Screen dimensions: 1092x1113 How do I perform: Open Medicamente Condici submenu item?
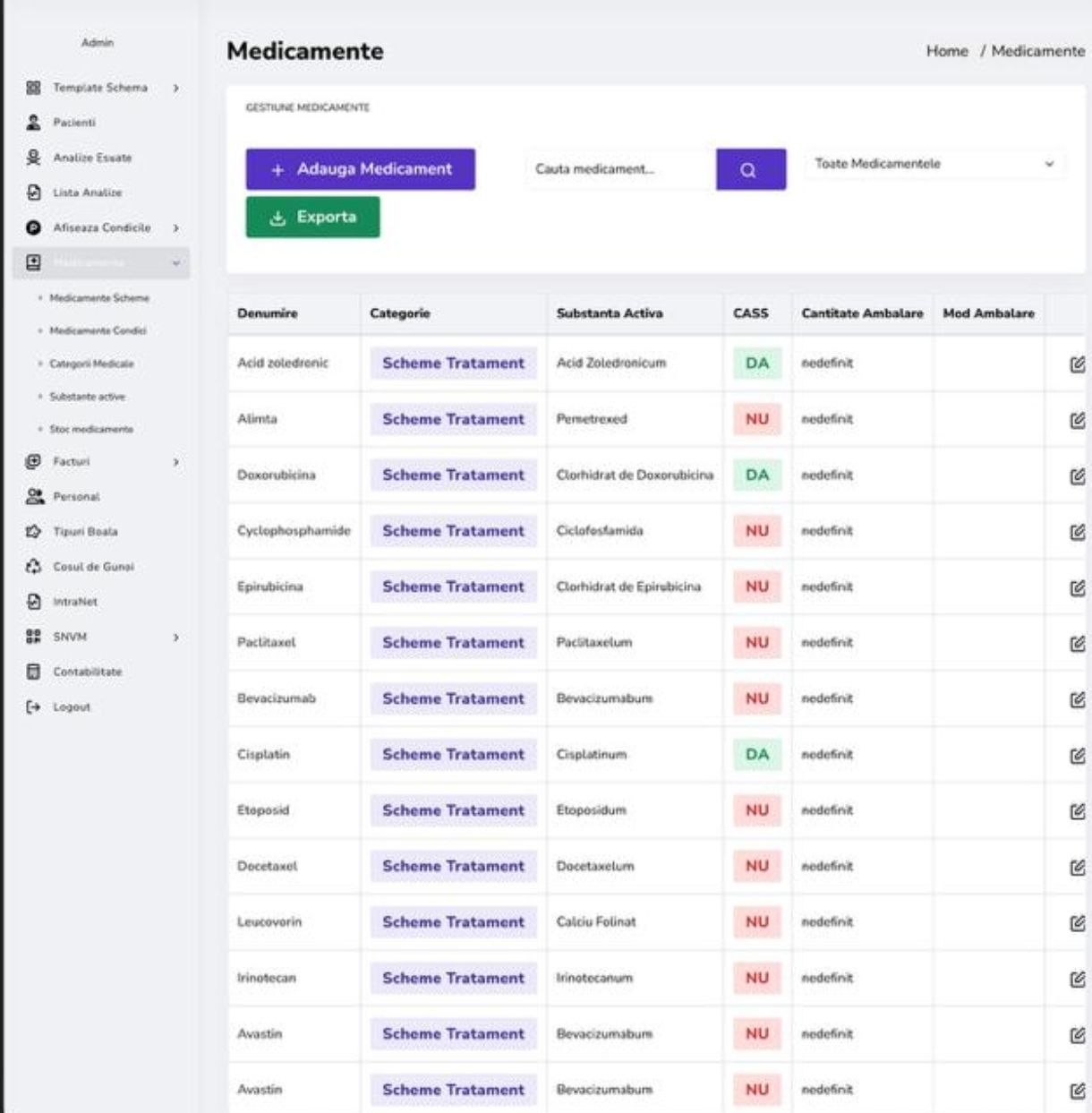click(x=98, y=331)
